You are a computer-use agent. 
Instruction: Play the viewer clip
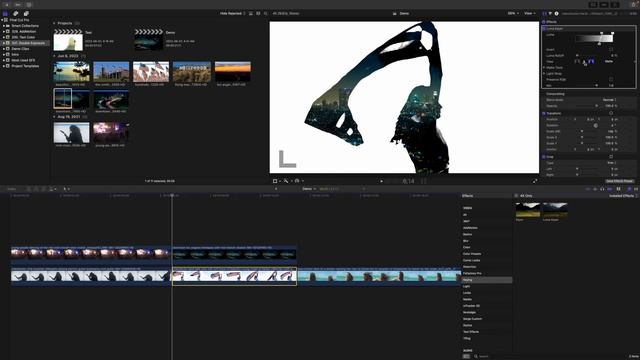coord(382,181)
